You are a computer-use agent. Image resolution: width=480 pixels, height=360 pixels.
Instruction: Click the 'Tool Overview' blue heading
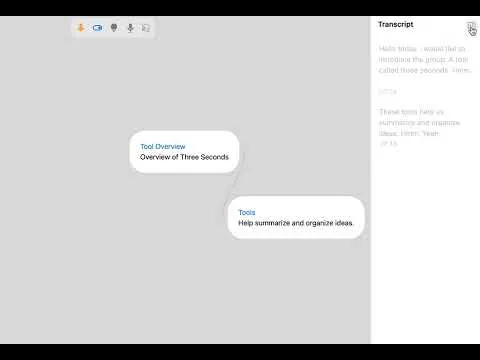coord(163,146)
